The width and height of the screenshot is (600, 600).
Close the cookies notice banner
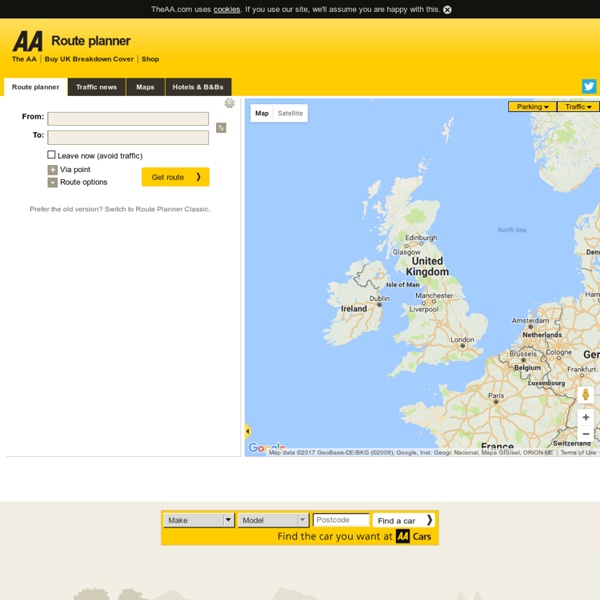(x=447, y=9)
